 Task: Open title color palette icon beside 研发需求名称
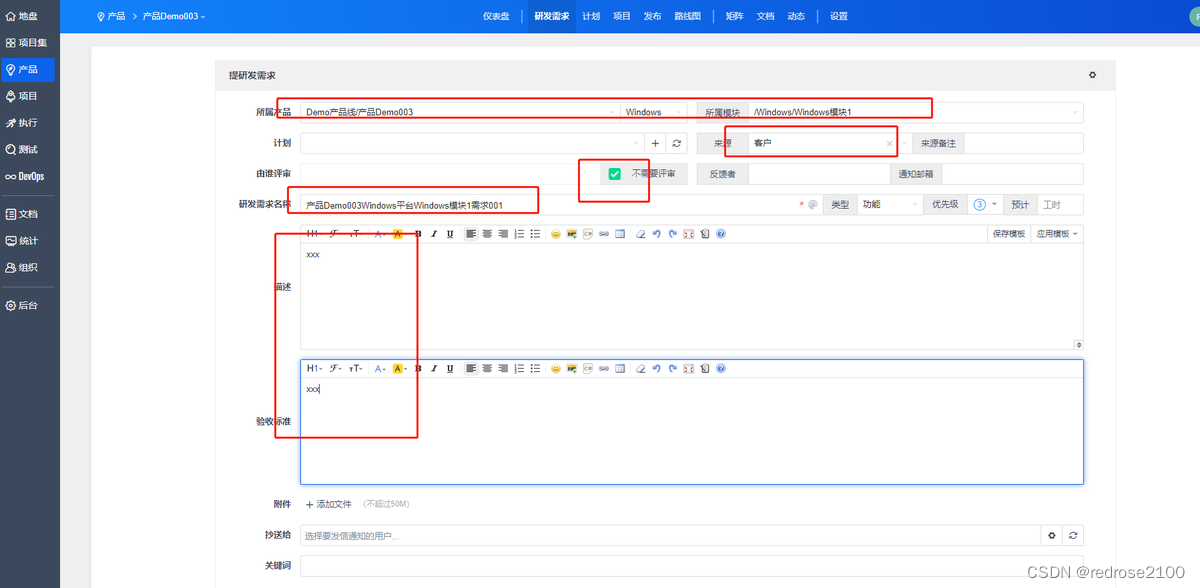812,205
